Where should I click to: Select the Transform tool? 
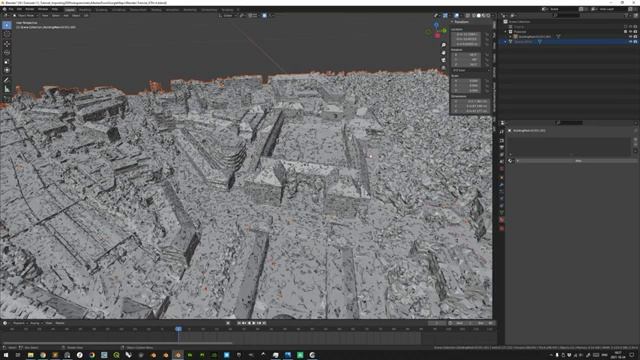[x=7, y=71]
